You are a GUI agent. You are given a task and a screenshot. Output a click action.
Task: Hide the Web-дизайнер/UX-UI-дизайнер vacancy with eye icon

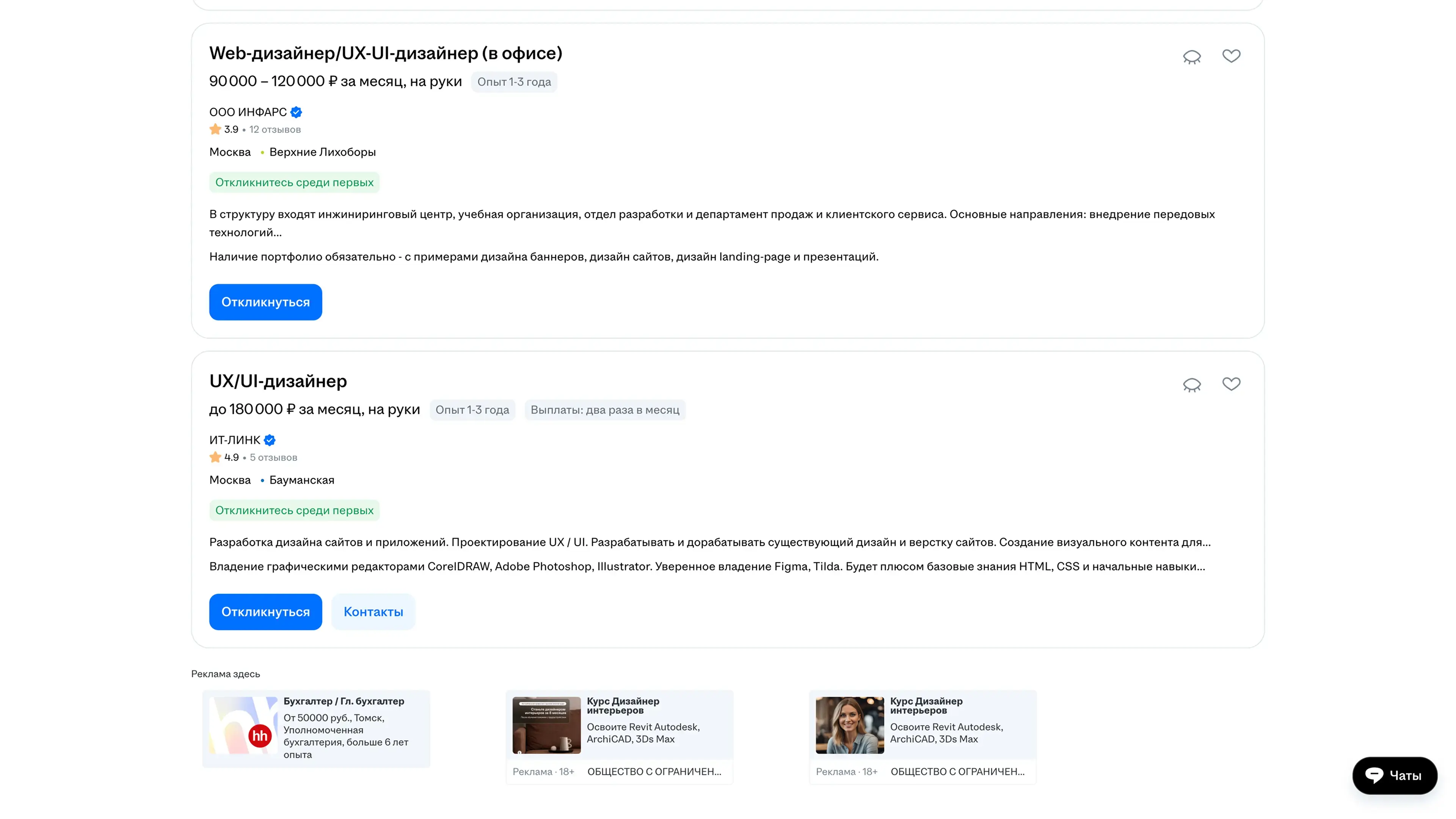pos(1191,57)
